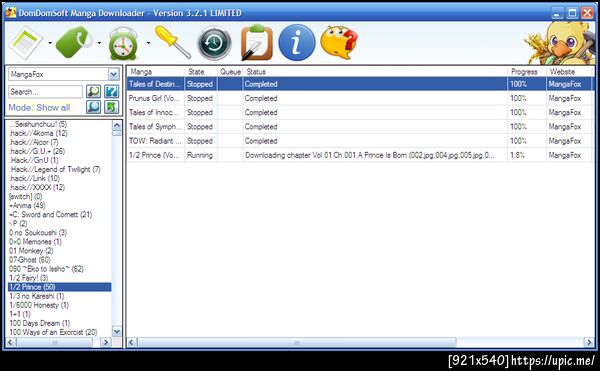Image resolution: width=600 pixels, height=371 pixels.
Task: Click the blue help book icon next to search
Action: pyautogui.click(x=111, y=91)
